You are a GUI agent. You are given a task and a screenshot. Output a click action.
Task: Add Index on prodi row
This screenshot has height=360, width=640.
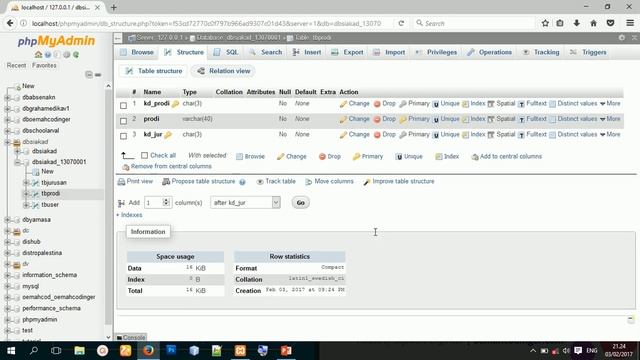click(x=473, y=119)
